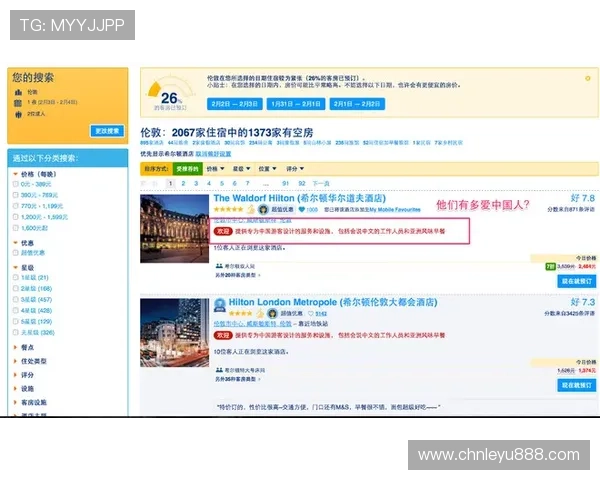This screenshot has width=600, height=480.
Task: Tick the 1,600元起 price checkbox
Action: pos(16,228)
